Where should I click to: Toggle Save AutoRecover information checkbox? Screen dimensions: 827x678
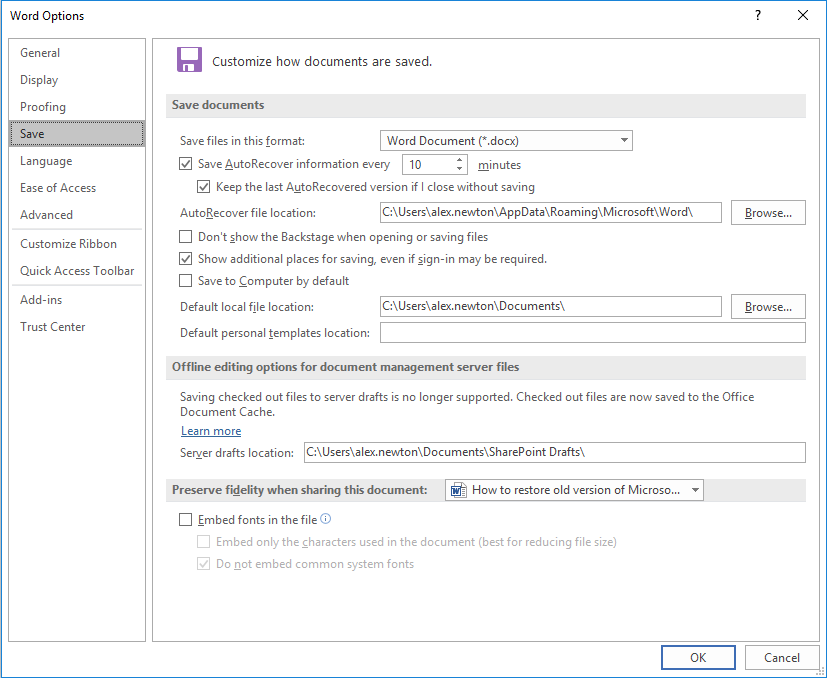(185, 164)
